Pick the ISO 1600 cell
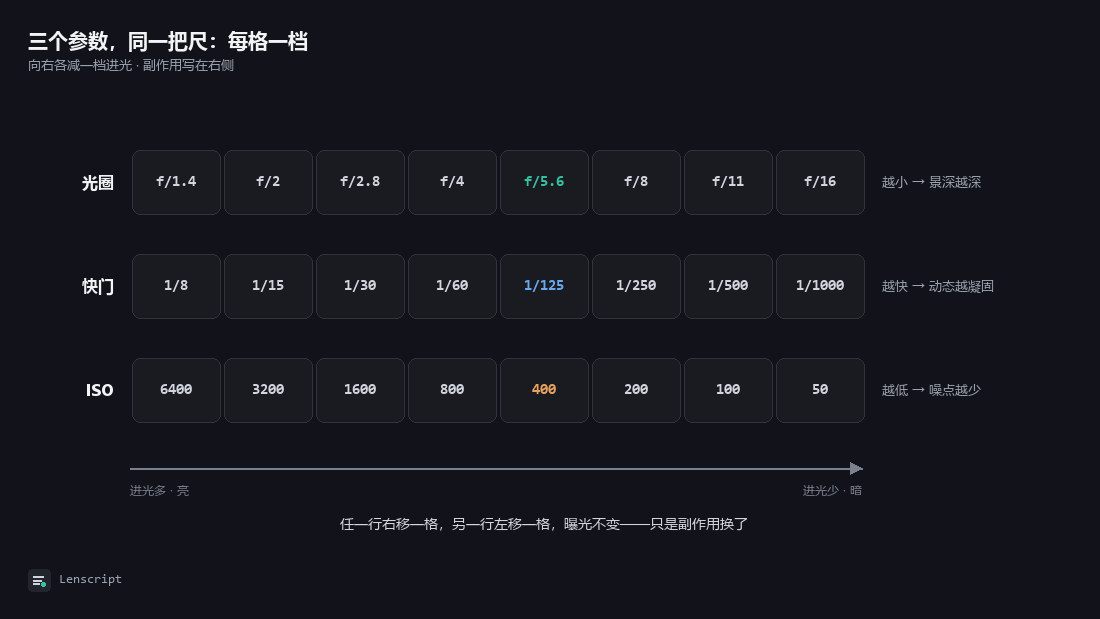The image size is (1100, 619). point(360,390)
